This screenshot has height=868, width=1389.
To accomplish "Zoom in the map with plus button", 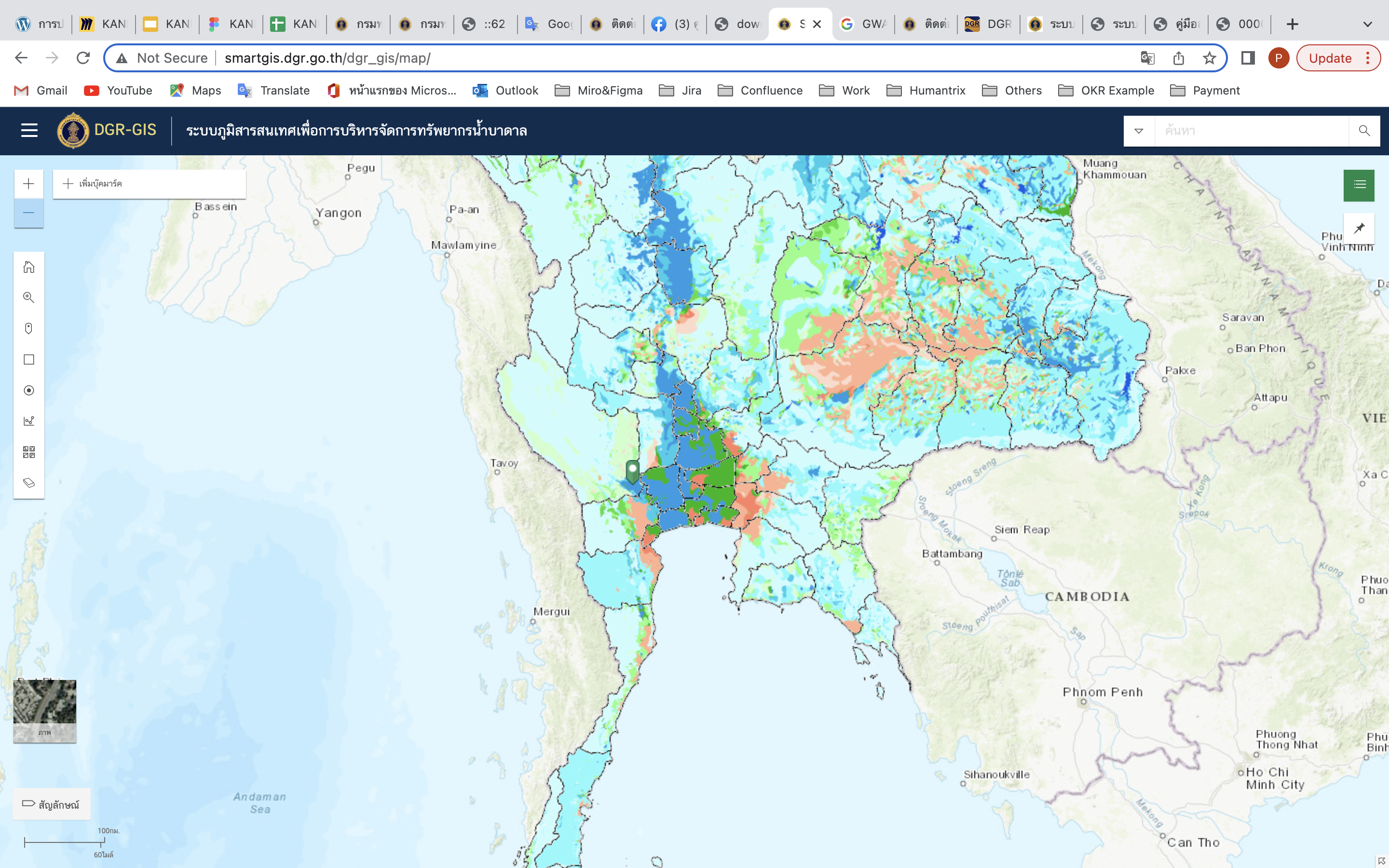I will 29,184.
